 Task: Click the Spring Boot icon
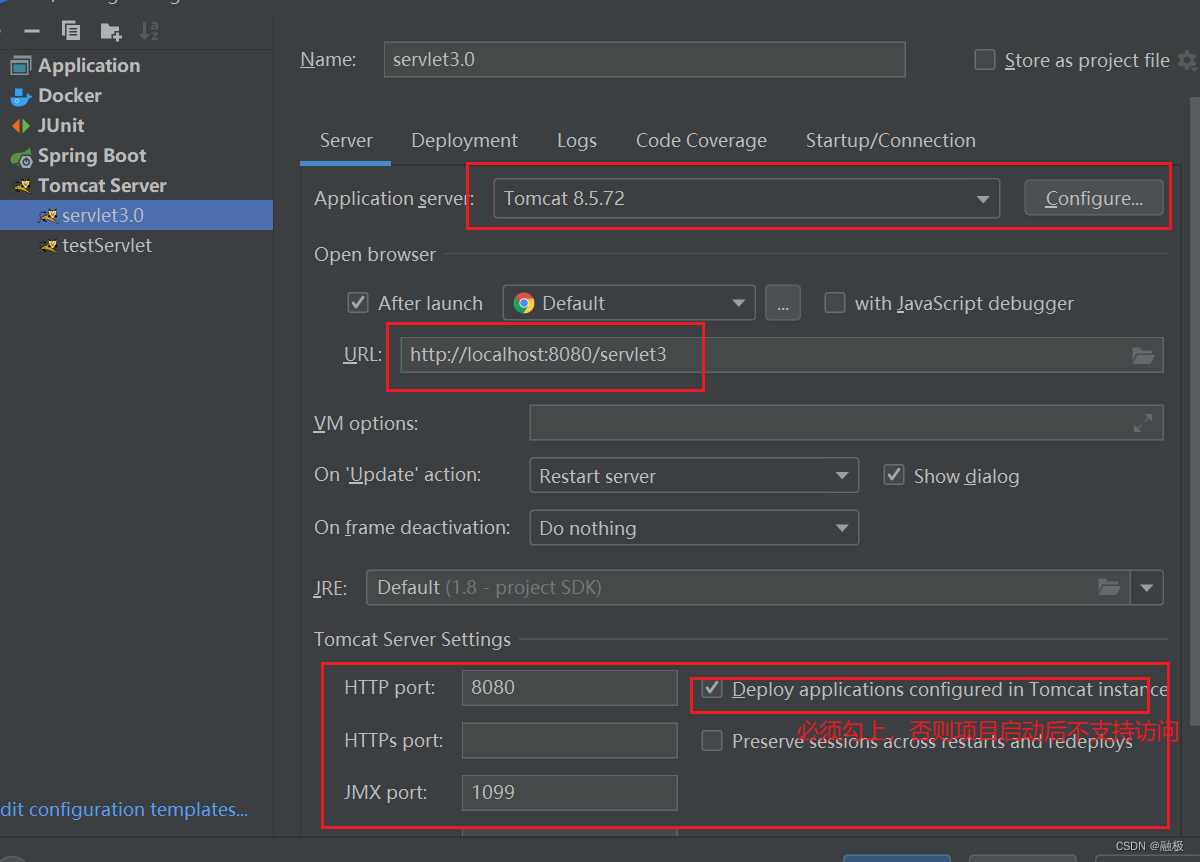tap(21, 157)
